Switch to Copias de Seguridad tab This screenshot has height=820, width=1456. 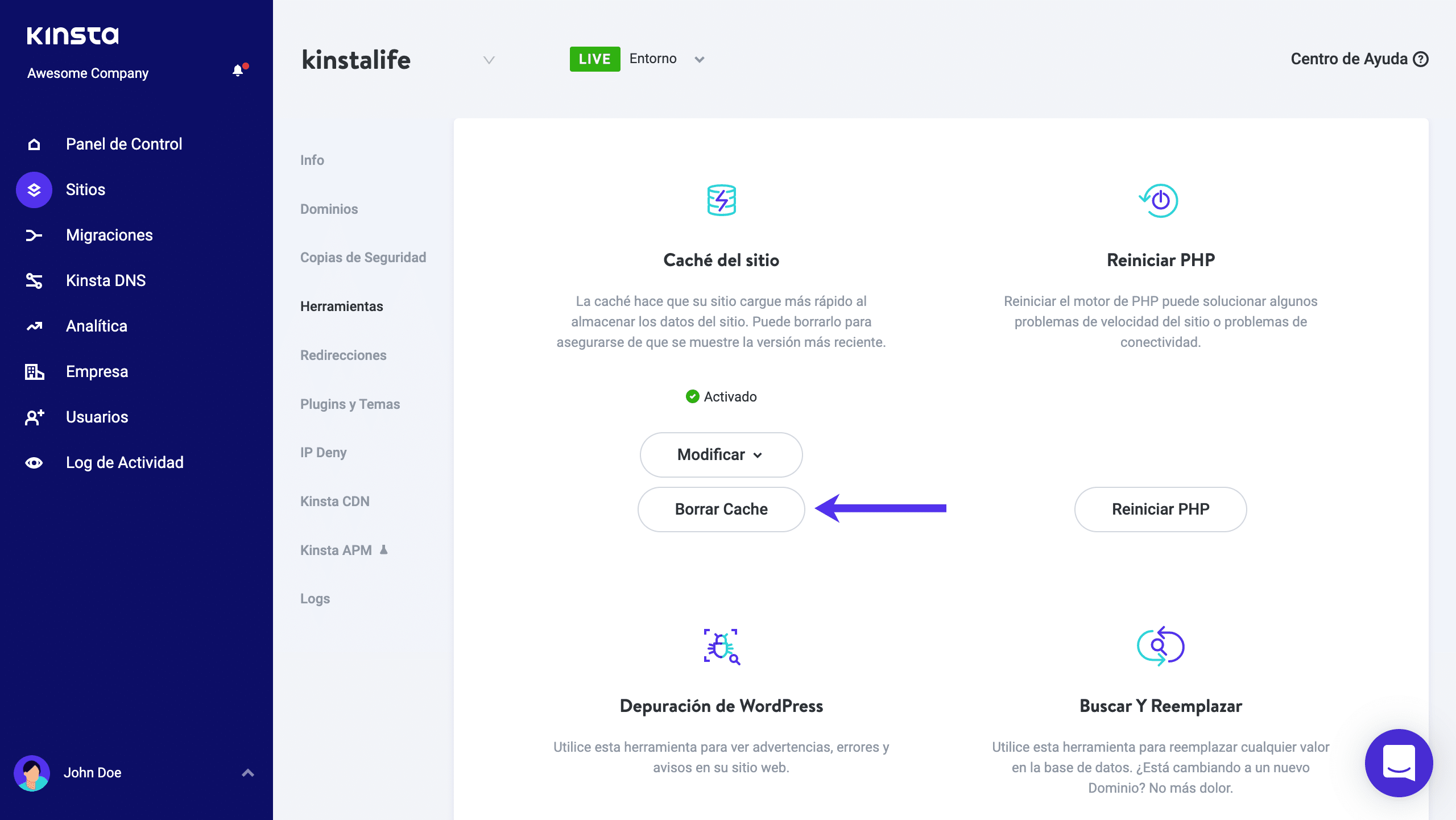(x=363, y=258)
